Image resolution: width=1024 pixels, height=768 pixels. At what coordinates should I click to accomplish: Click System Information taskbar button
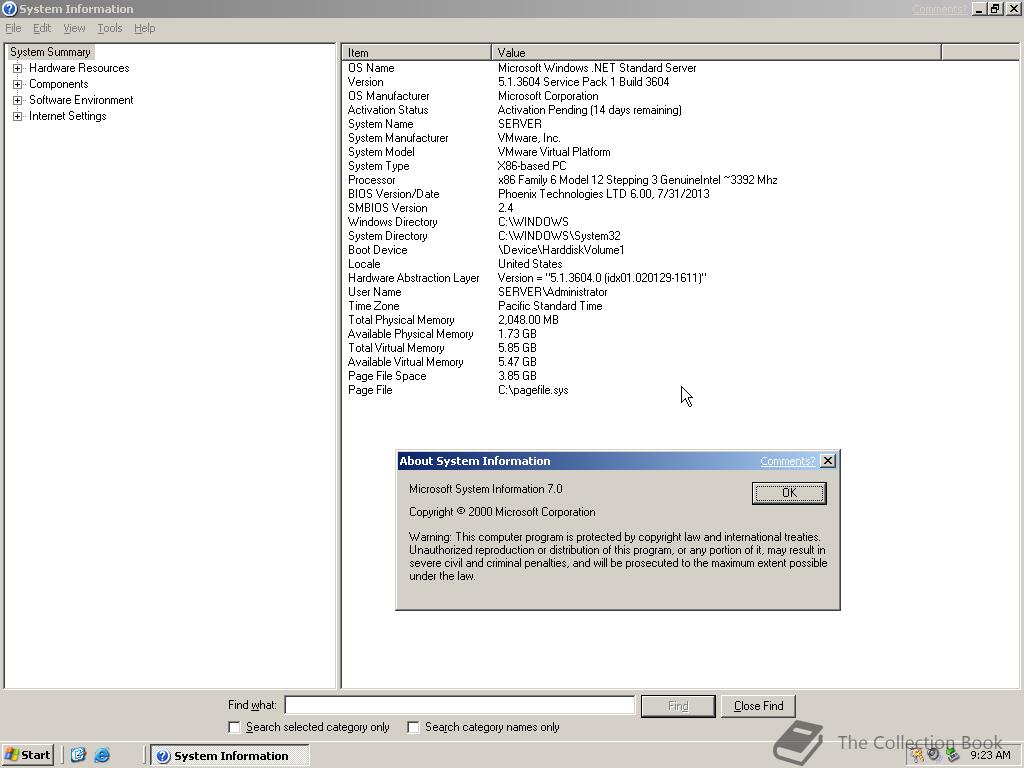230,756
